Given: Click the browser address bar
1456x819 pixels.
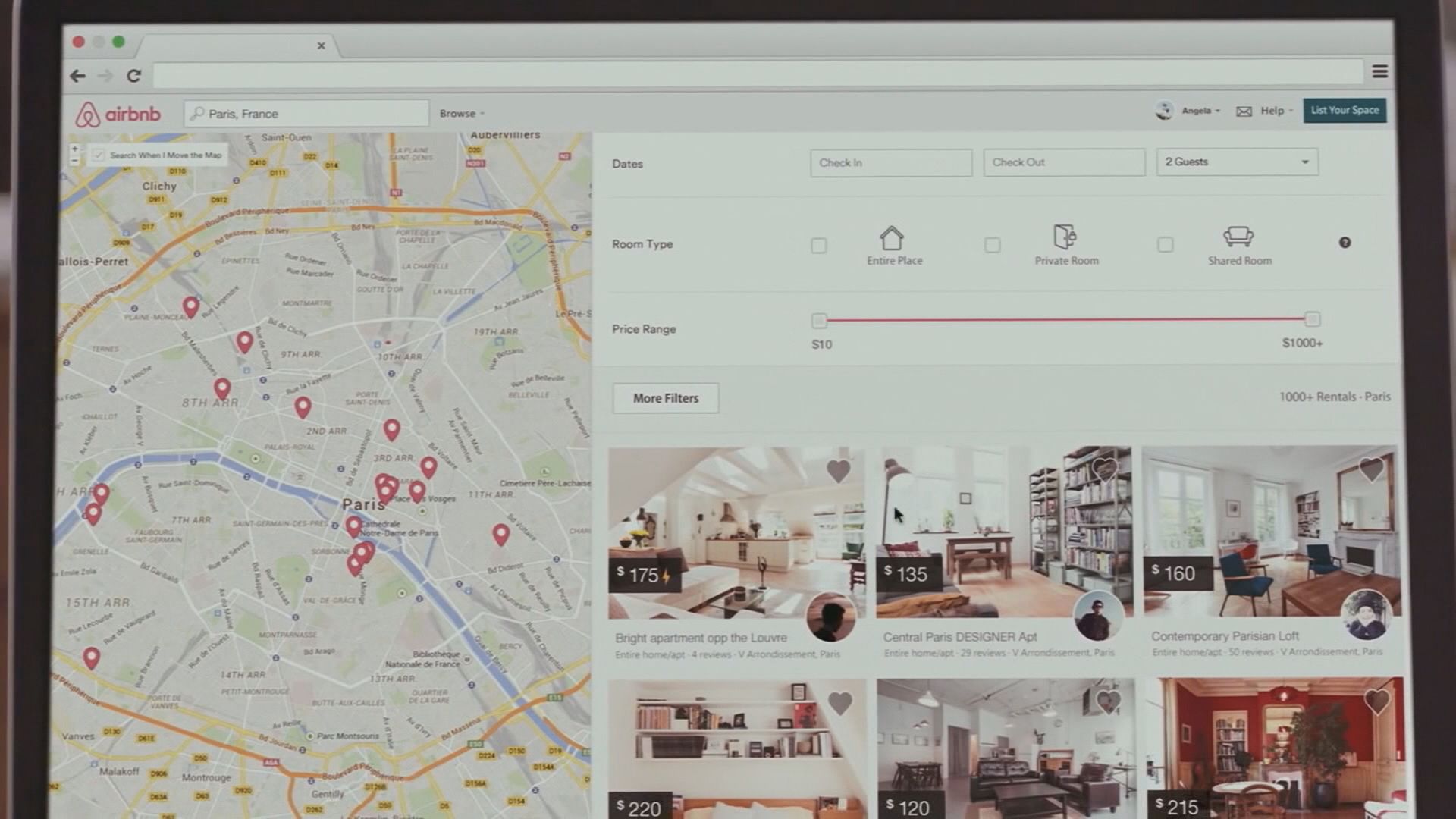Looking at the screenshot, I should 758,74.
